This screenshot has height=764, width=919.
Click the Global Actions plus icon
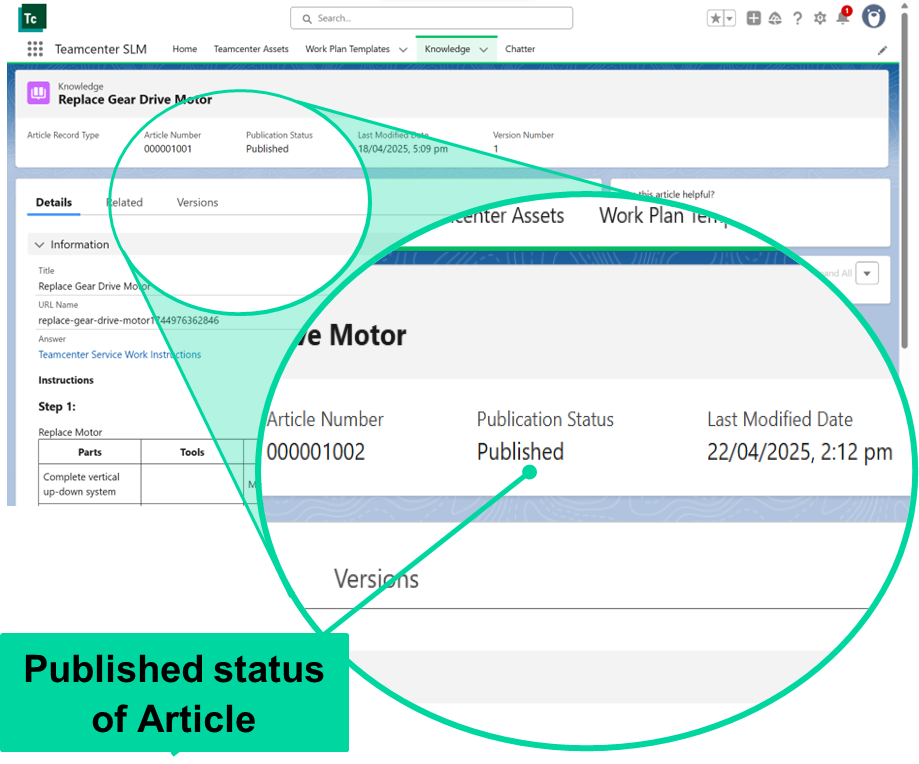click(754, 18)
